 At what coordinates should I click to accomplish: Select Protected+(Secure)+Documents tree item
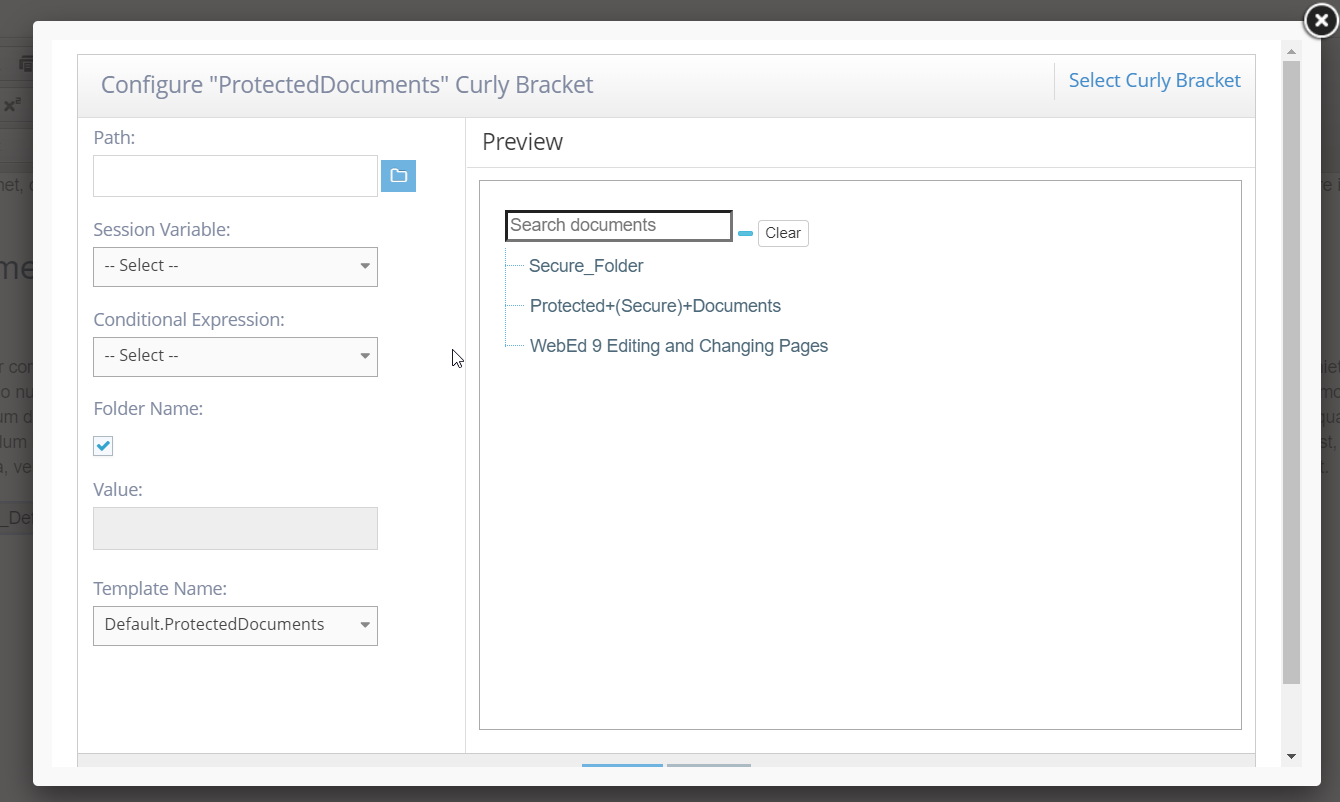coord(655,306)
